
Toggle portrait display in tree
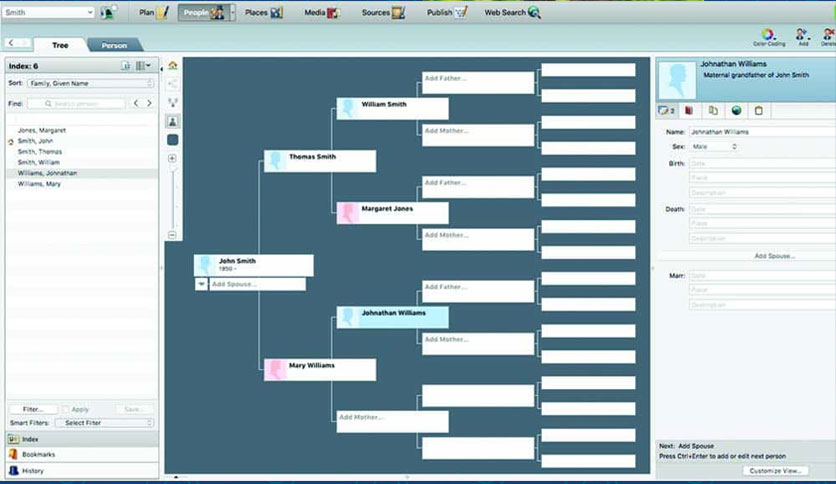tap(173, 122)
